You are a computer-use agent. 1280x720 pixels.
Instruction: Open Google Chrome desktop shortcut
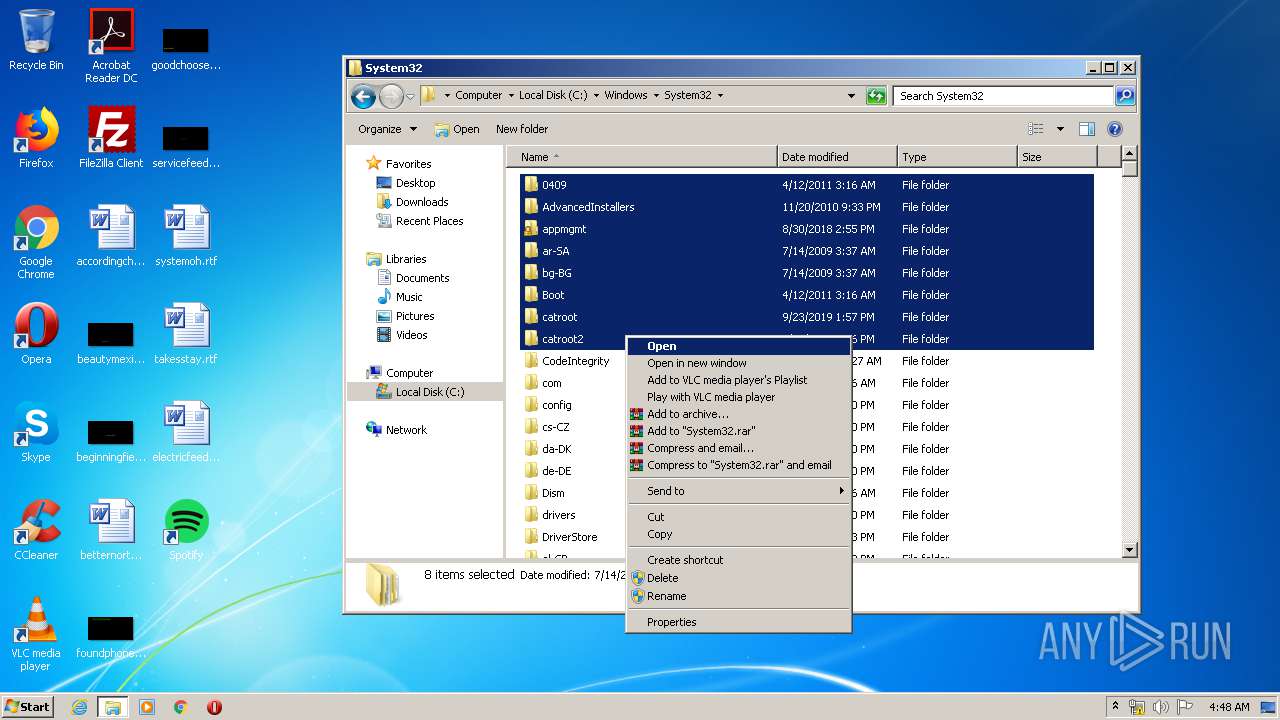point(36,242)
